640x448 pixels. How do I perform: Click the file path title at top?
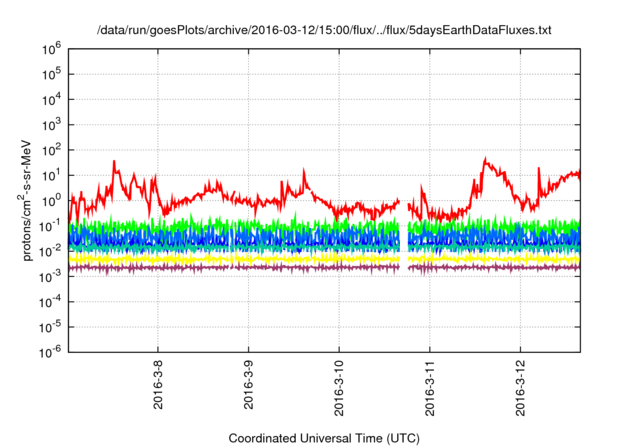(x=324, y=30)
